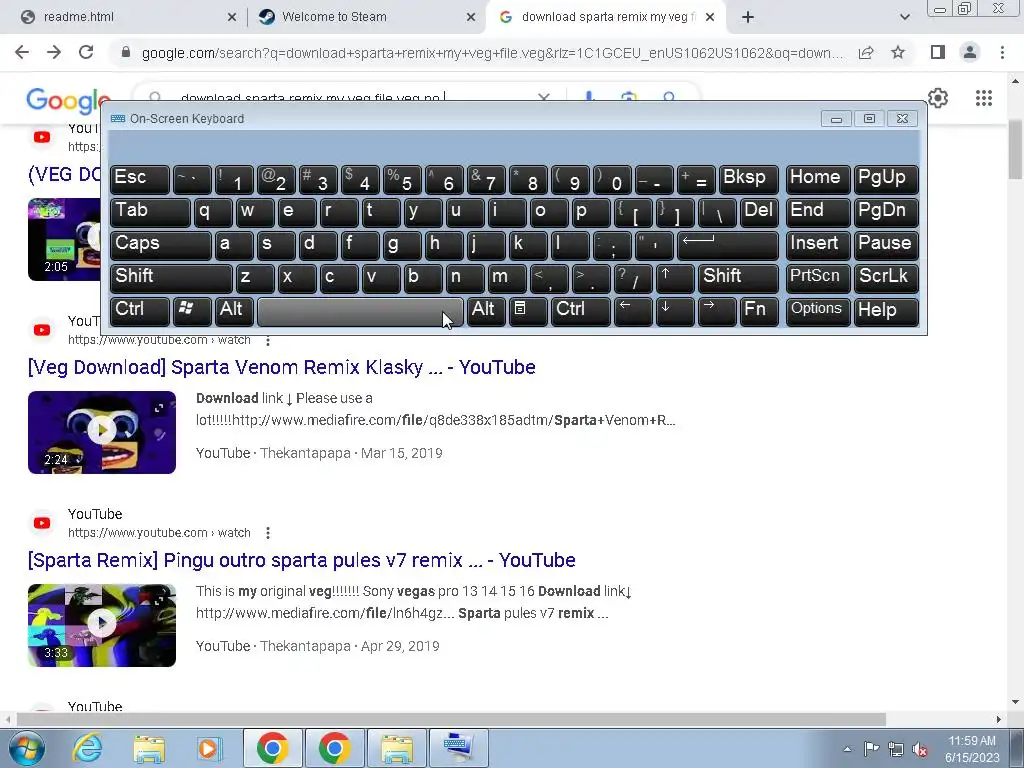Toggle the left Alt key
Image resolution: width=1024 pixels, height=768 pixels.
(234, 311)
